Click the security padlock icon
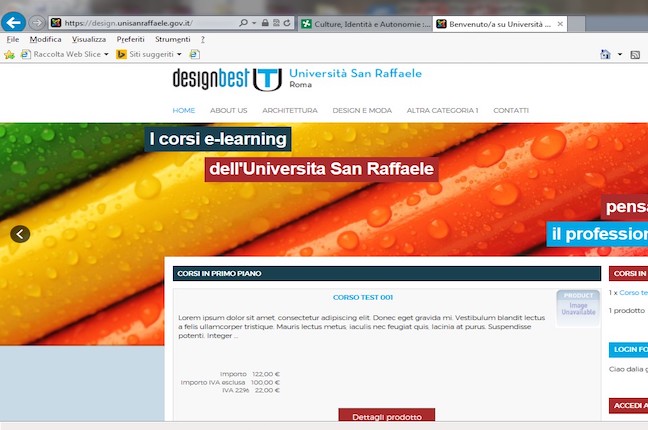 tap(265, 23)
